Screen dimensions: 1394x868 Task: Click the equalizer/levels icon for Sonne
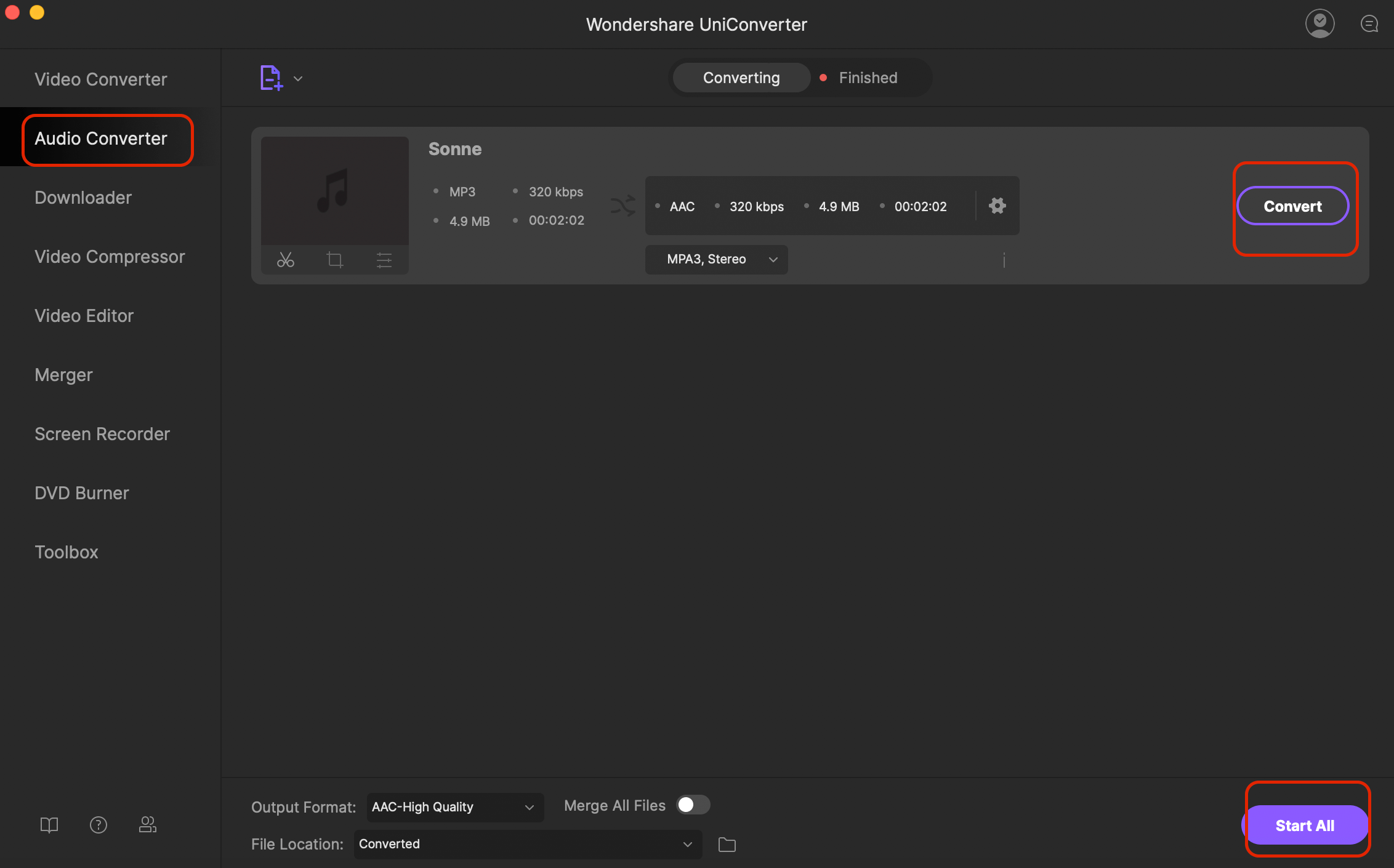384,260
